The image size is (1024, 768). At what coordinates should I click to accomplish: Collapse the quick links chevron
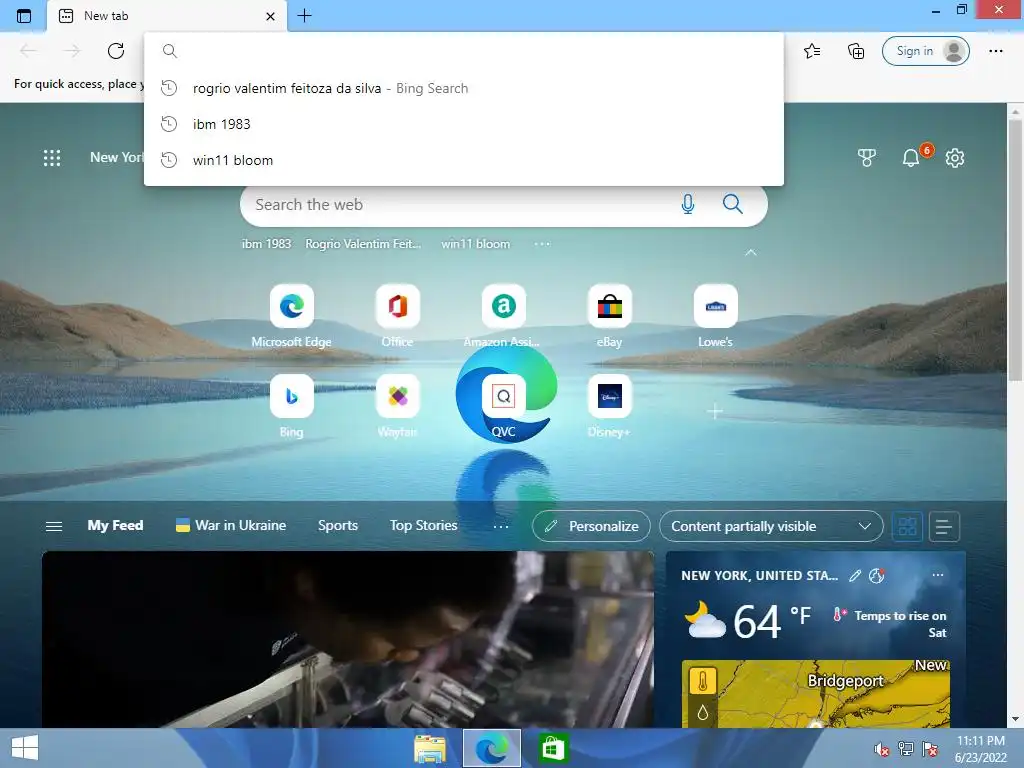(x=751, y=252)
